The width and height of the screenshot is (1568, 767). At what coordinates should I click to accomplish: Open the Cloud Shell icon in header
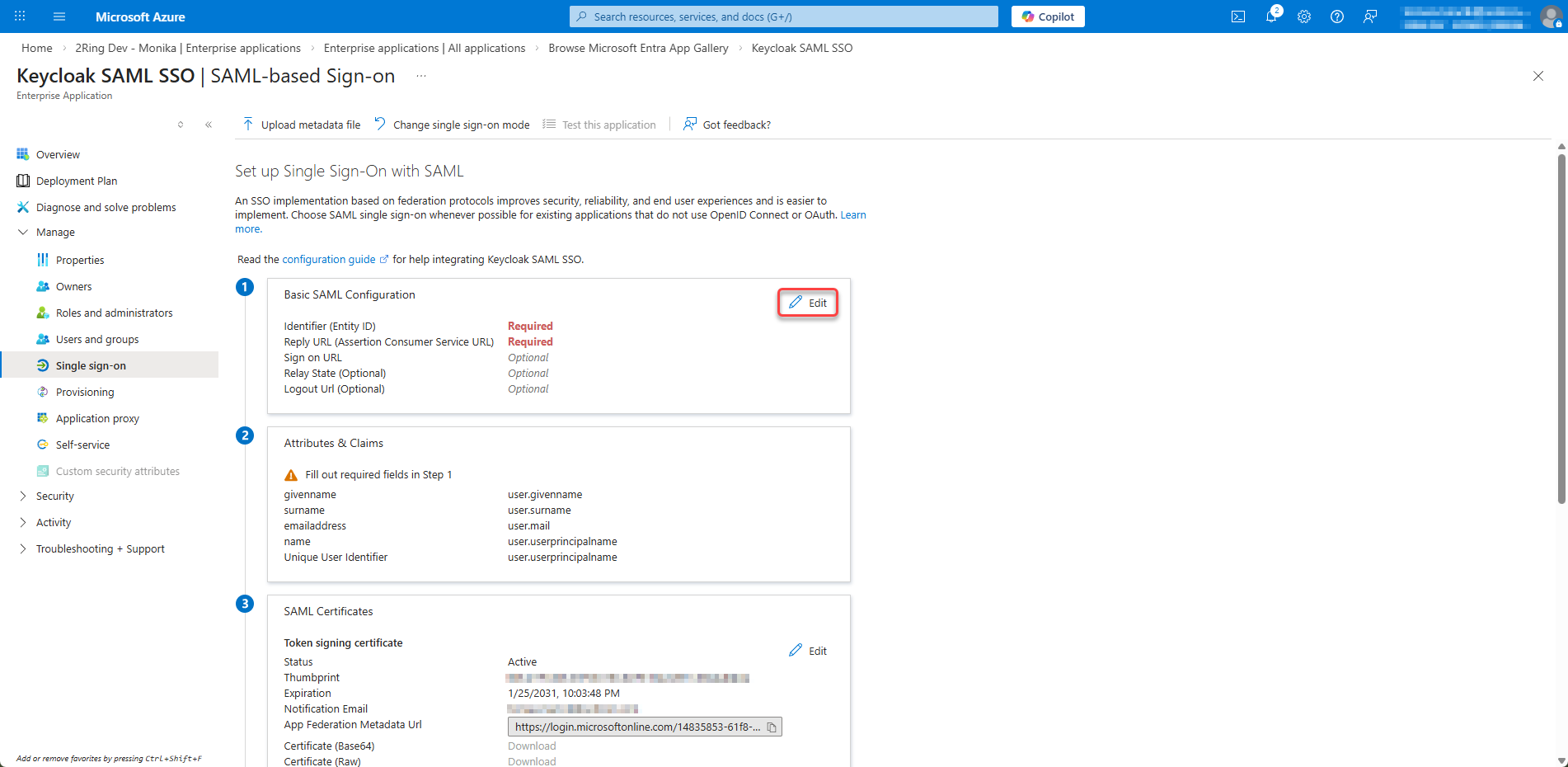pyautogui.click(x=1237, y=16)
